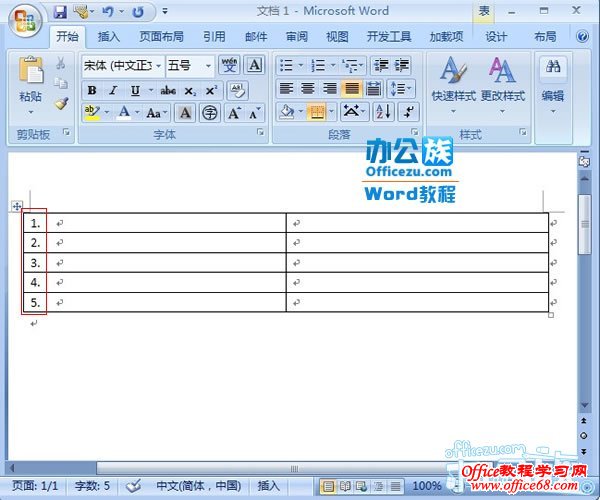The height and width of the screenshot is (500, 600).
Task: Switch to the 插入 tab
Action: [109, 37]
